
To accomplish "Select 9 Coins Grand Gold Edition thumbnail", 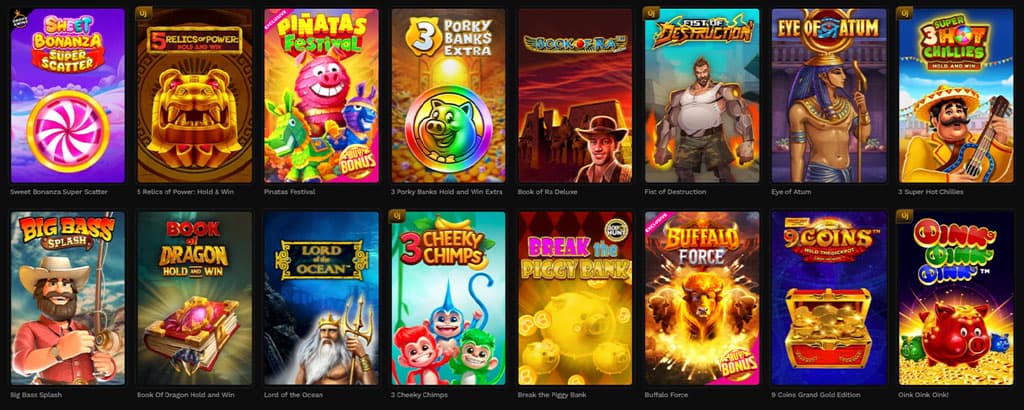I will click(x=829, y=298).
